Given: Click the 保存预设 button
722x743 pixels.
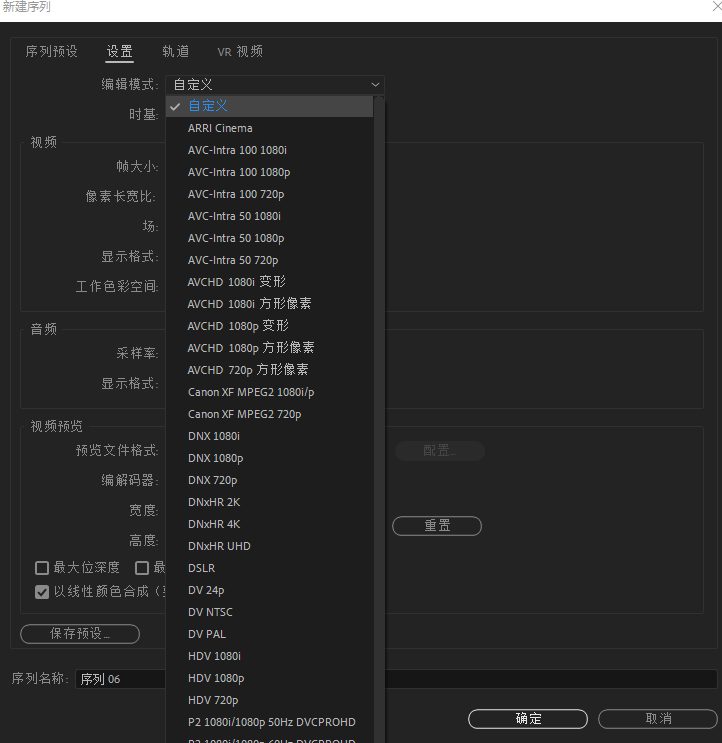Looking at the screenshot, I should 80,634.
